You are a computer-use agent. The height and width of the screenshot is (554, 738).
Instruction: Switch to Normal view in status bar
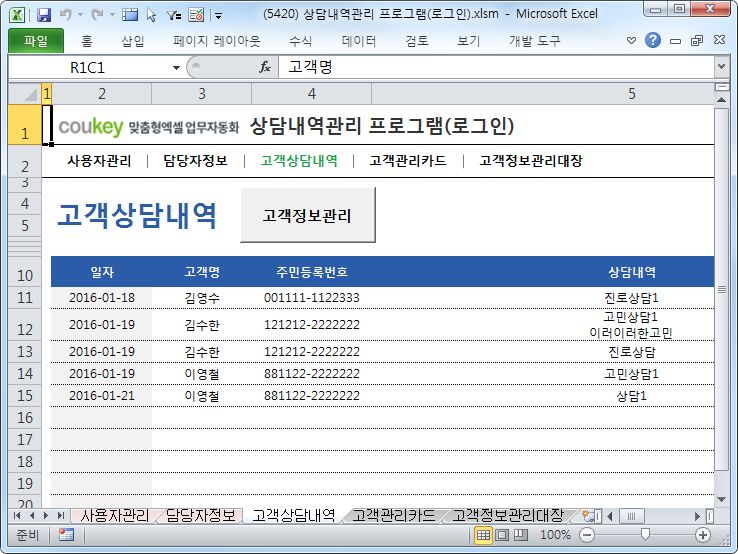click(x=483, y=535)
